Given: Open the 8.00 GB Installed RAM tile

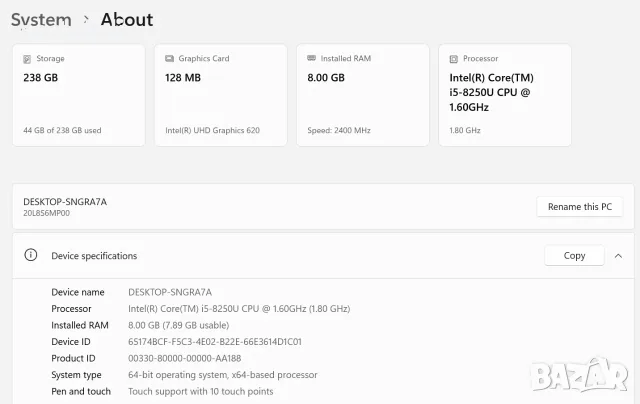Looking at the screenshot, I should click(363, 95).
